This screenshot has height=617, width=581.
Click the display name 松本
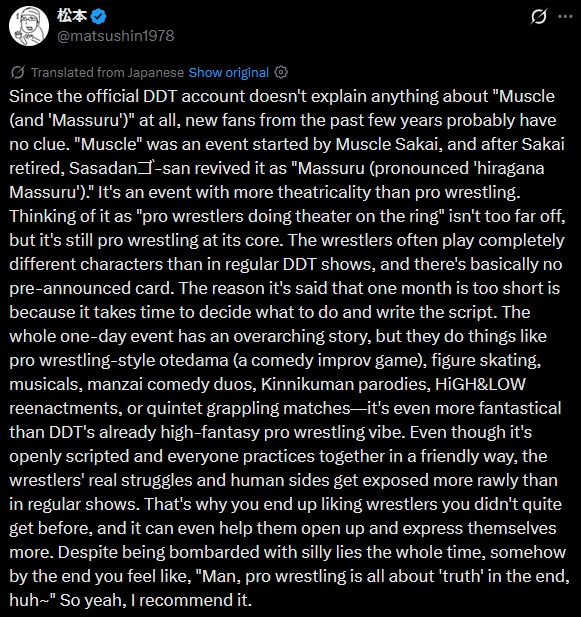coord(72,16)
